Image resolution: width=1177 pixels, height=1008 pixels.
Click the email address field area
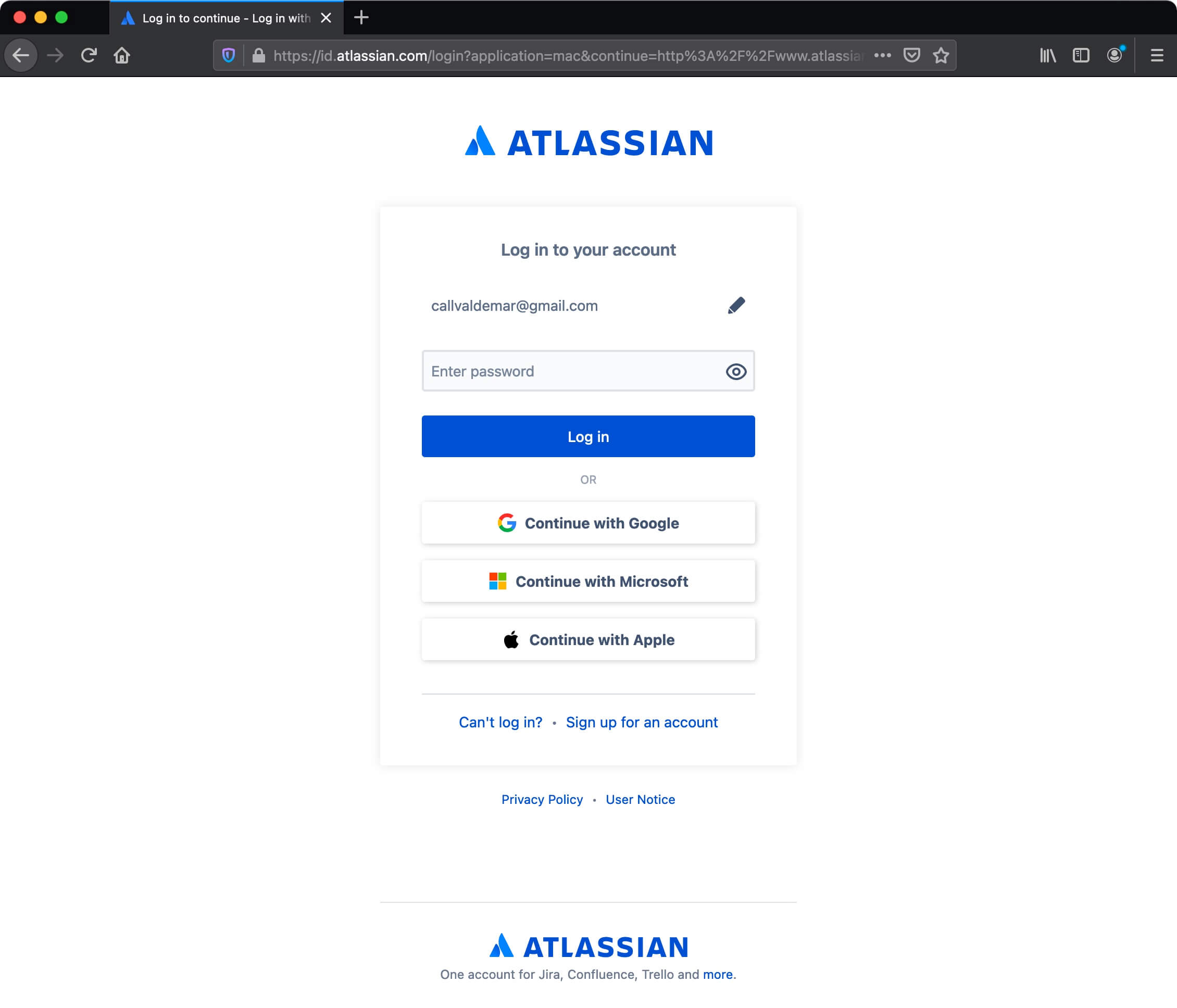point(588,305)
